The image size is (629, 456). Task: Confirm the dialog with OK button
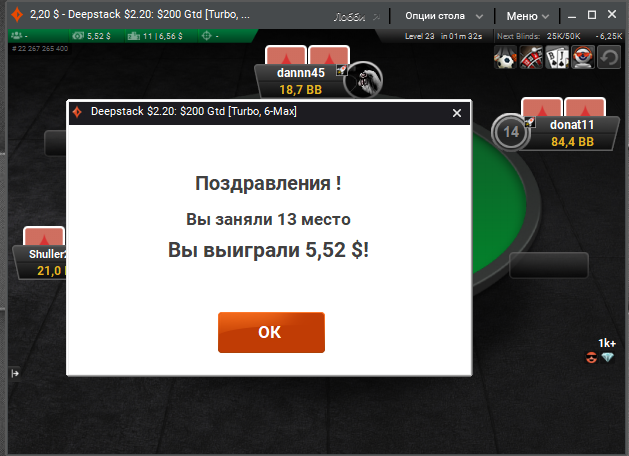[x=271, y=332]
